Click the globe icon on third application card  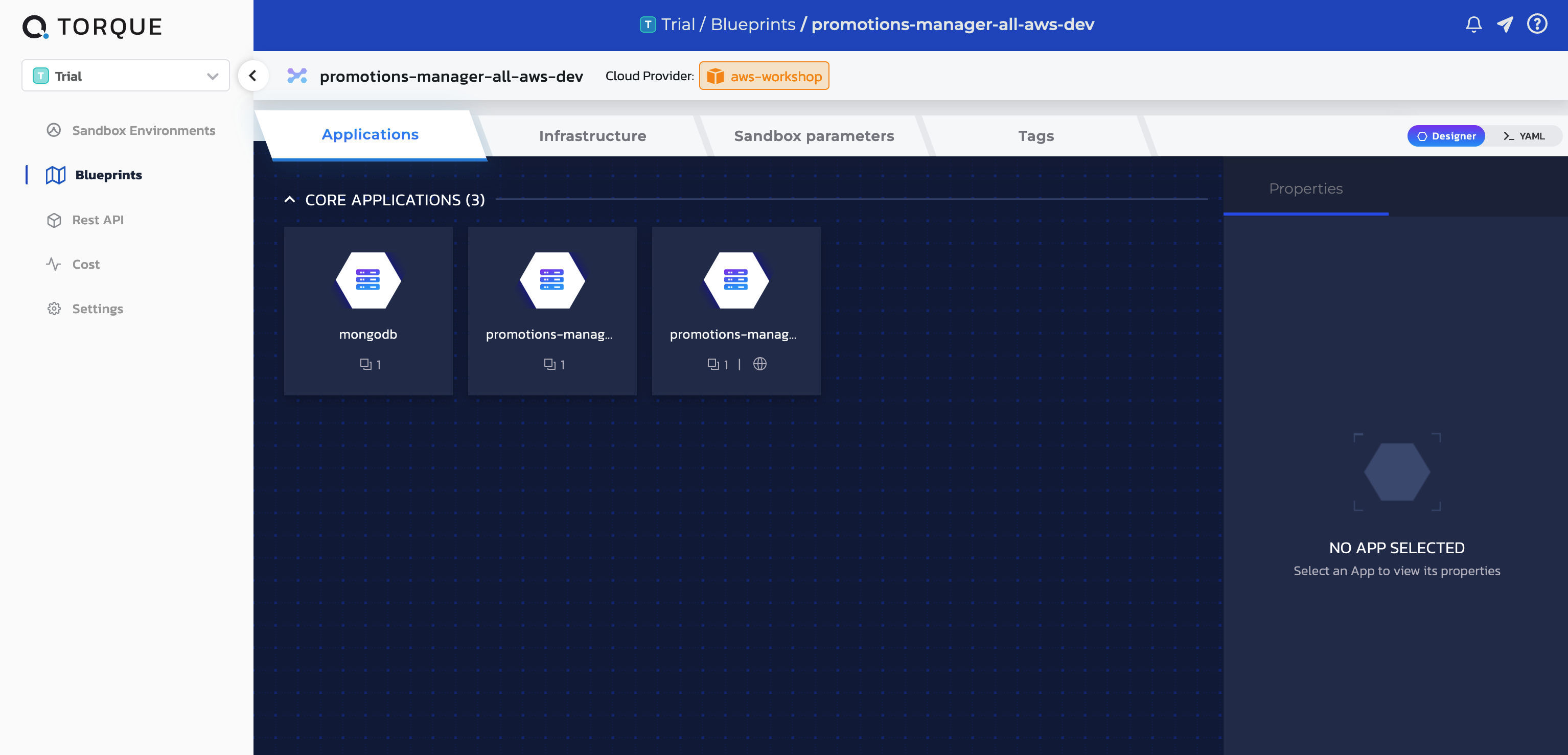click(759, 364)
